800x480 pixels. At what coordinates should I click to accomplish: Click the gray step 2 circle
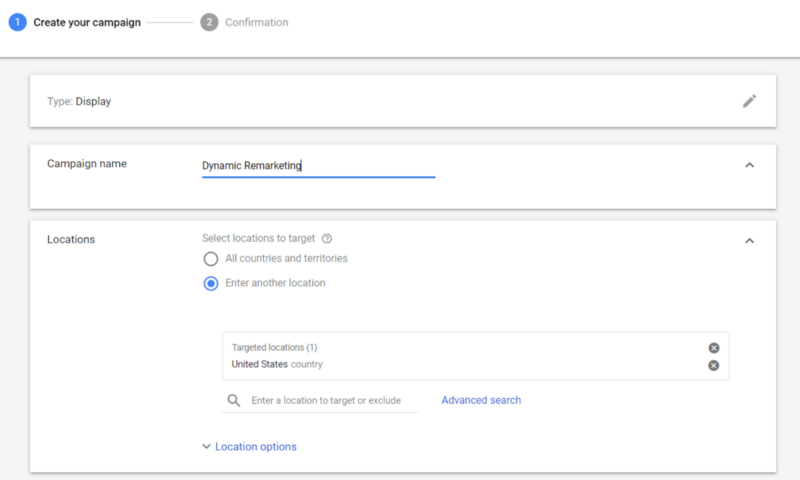click(x=209, y=22)
